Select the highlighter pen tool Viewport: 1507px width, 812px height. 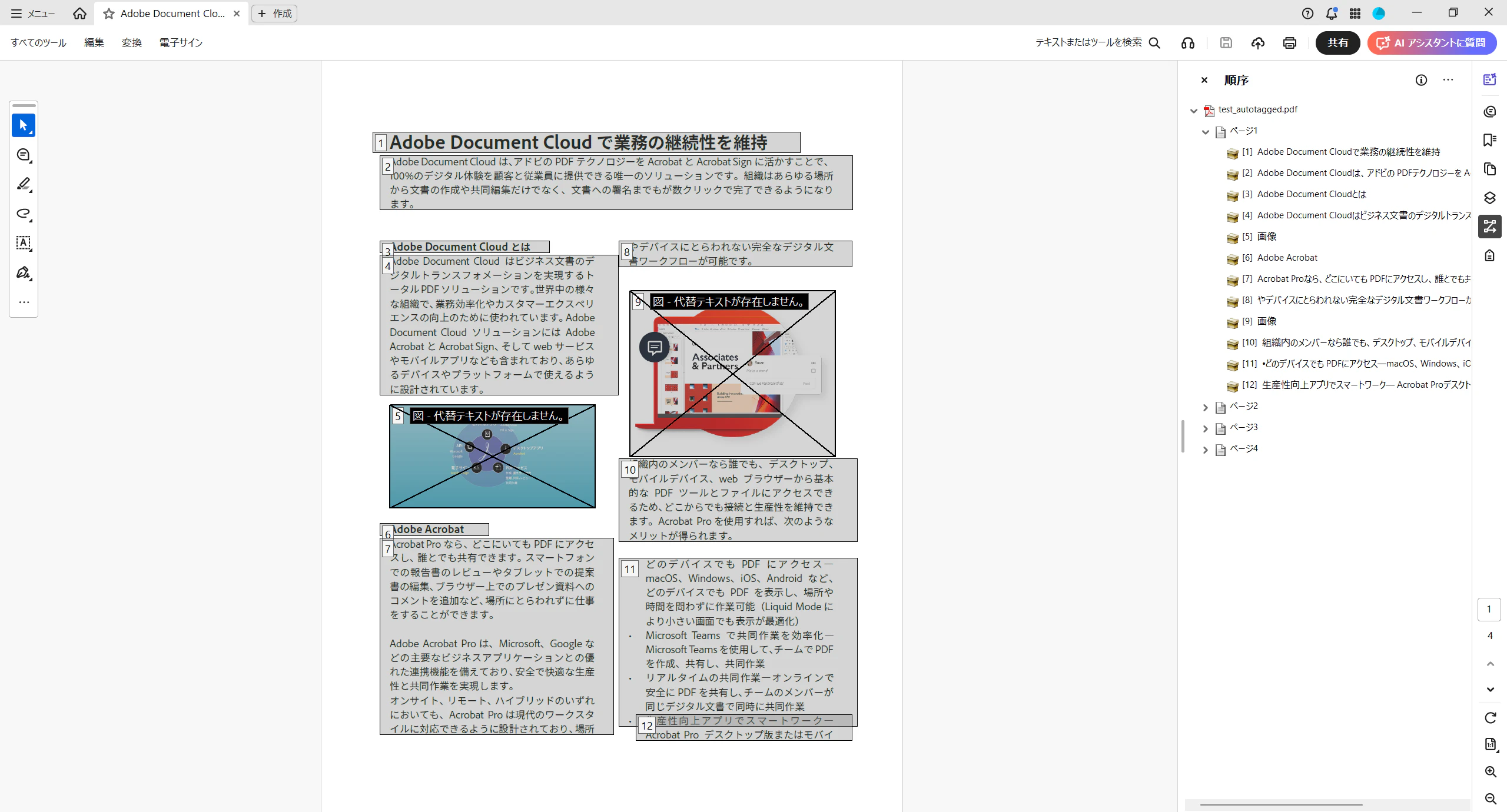[x=24, y=184]
